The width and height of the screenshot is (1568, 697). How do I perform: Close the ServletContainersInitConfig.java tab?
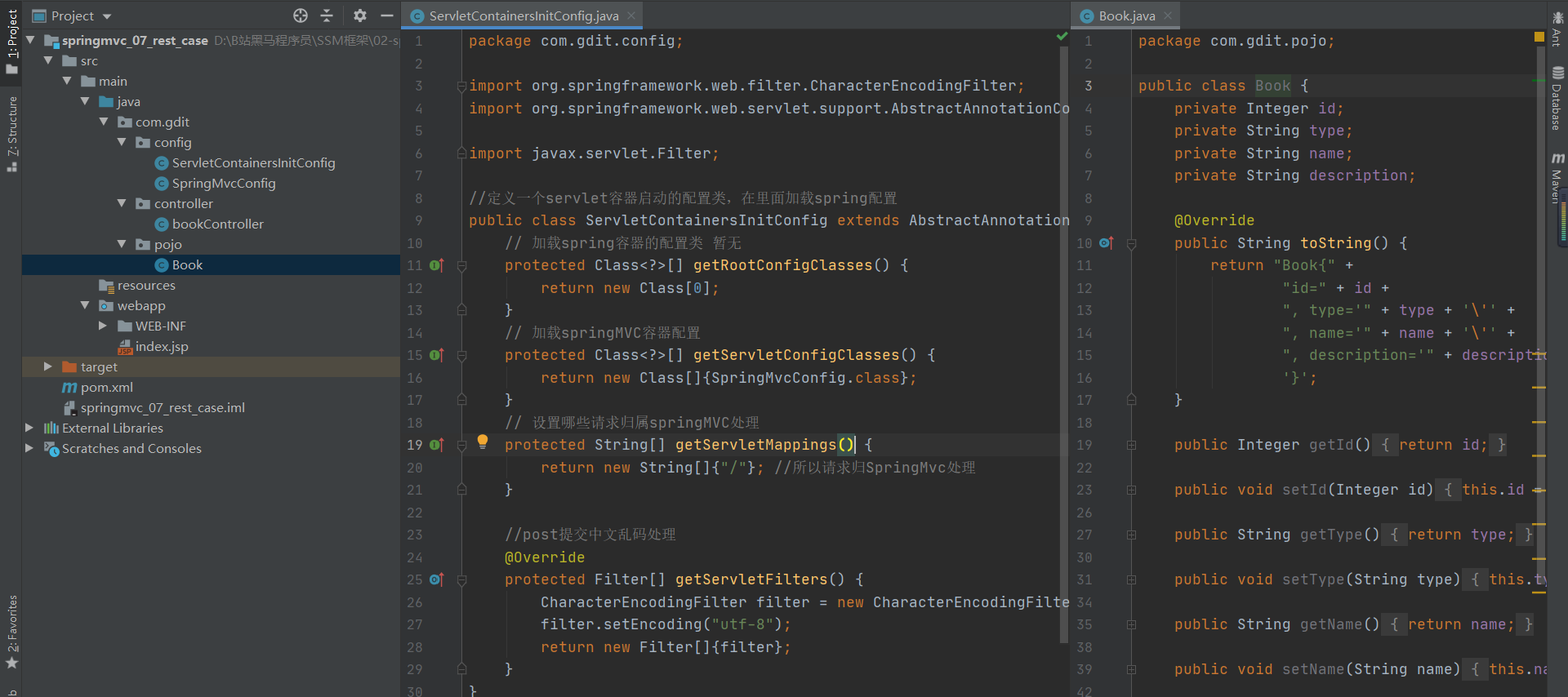point(631,16)
